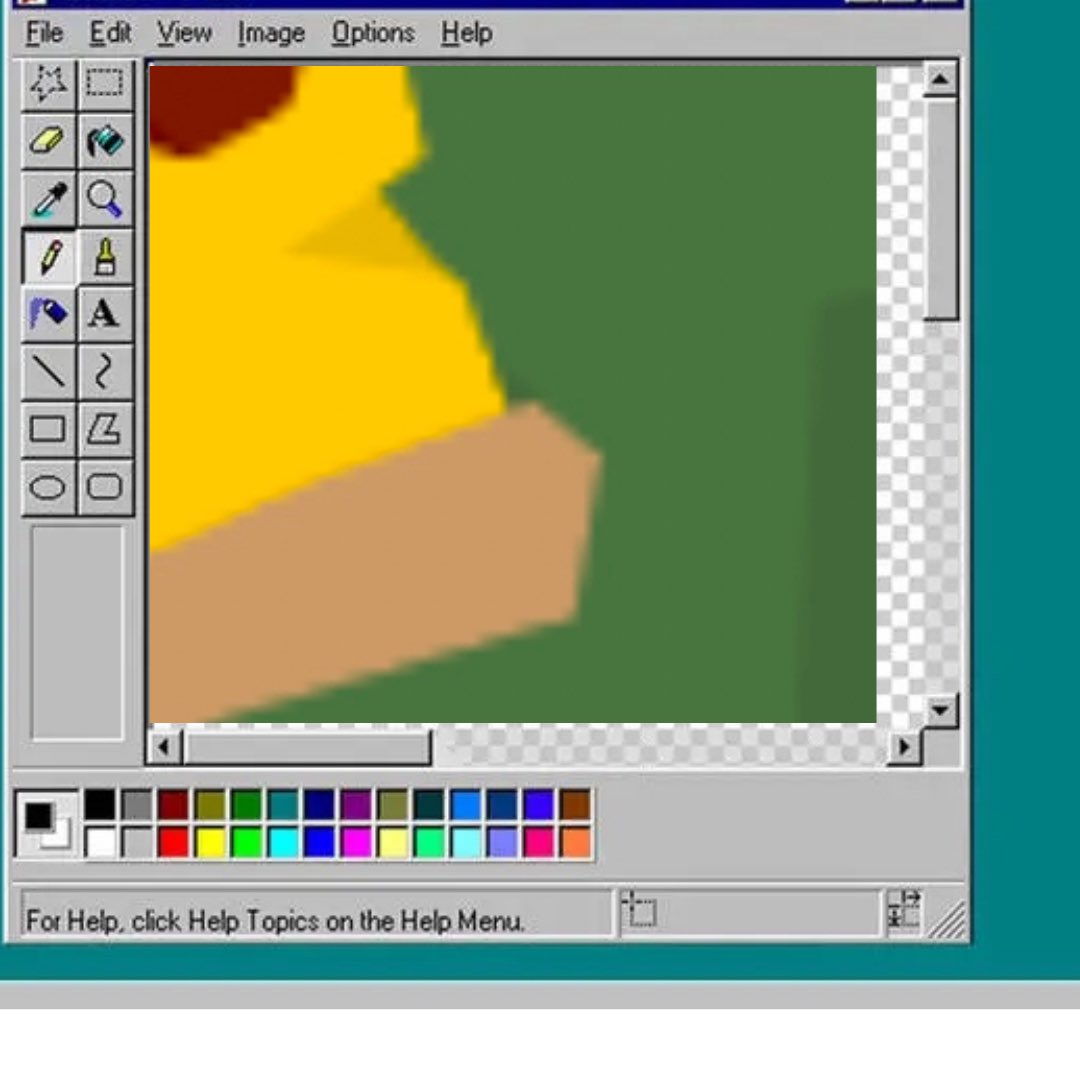Pick the Rectangle shape tool

point(48,430)
